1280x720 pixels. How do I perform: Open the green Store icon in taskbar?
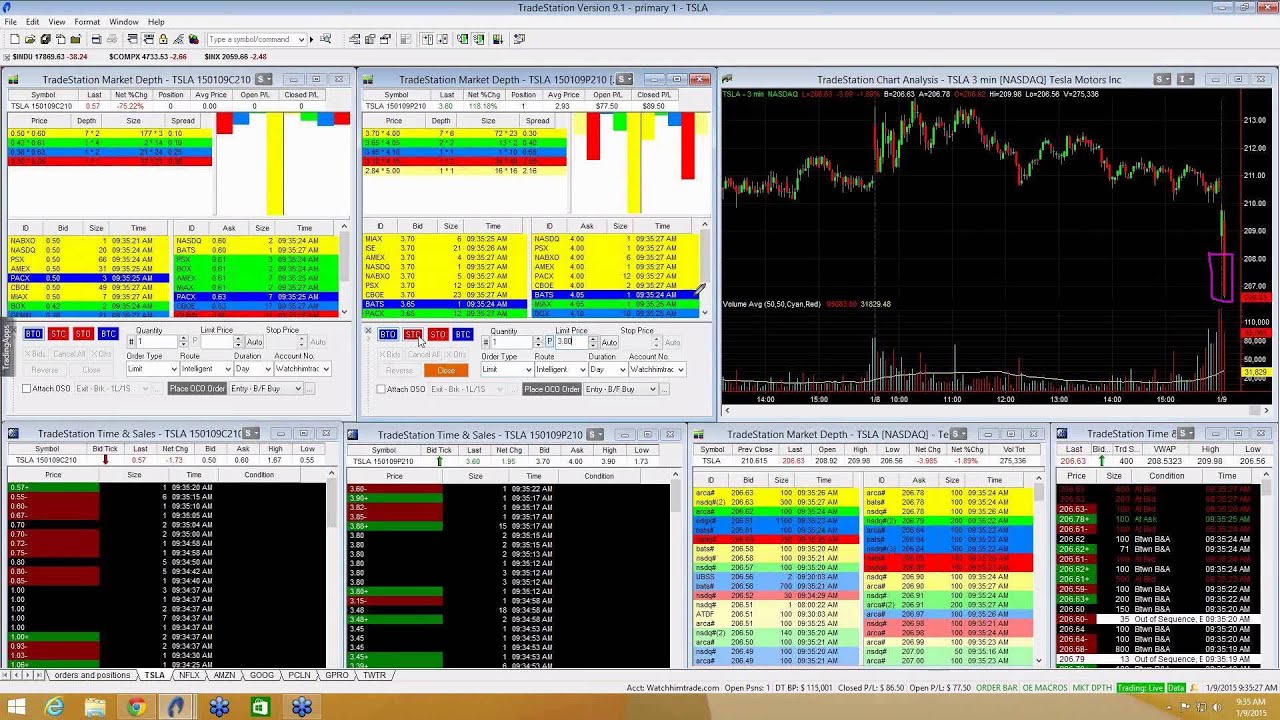click(260, 707)
